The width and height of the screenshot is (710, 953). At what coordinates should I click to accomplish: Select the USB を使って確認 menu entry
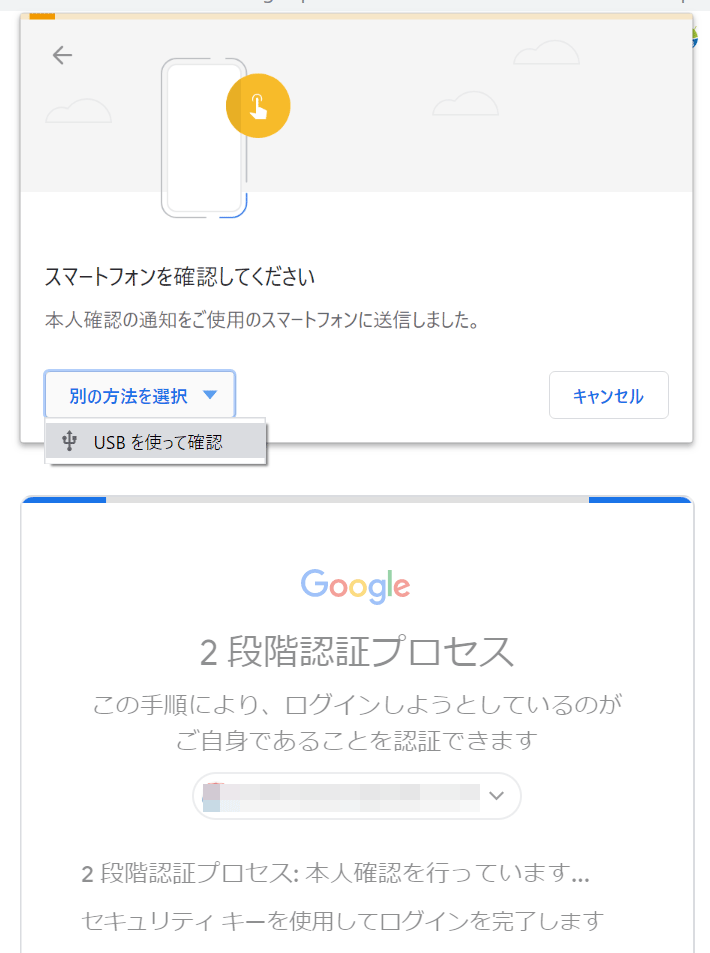click(156, 441)
